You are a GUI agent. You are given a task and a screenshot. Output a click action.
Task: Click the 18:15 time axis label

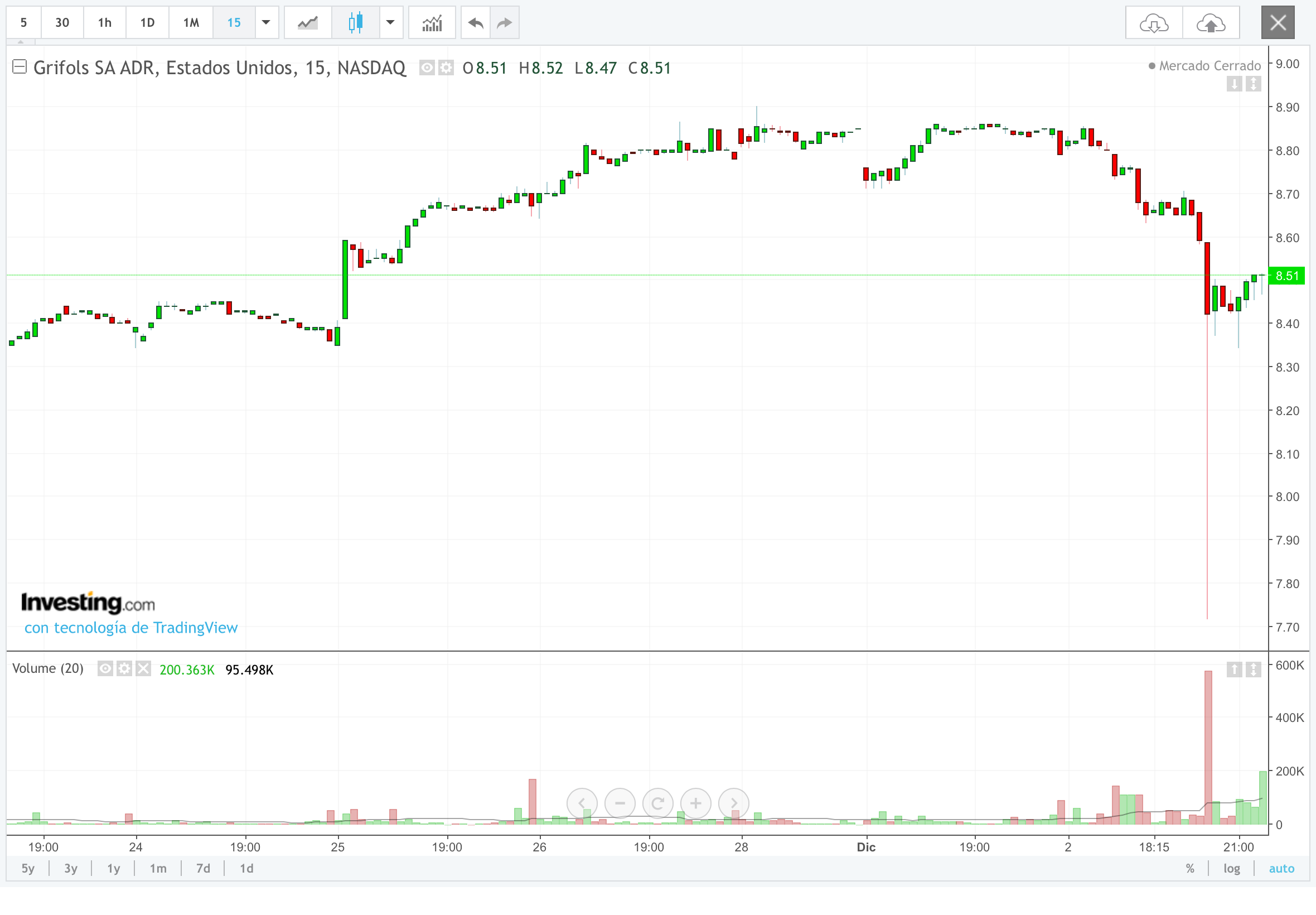tap(1154, 847)
